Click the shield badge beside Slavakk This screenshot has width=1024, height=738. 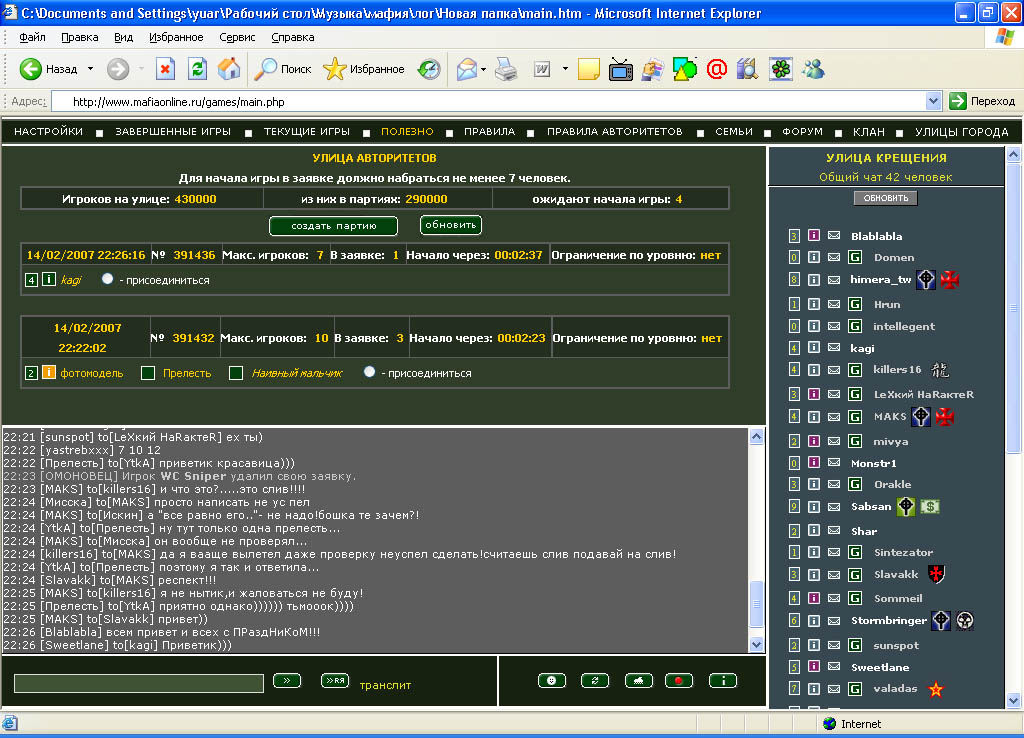[x=936, y=574]
